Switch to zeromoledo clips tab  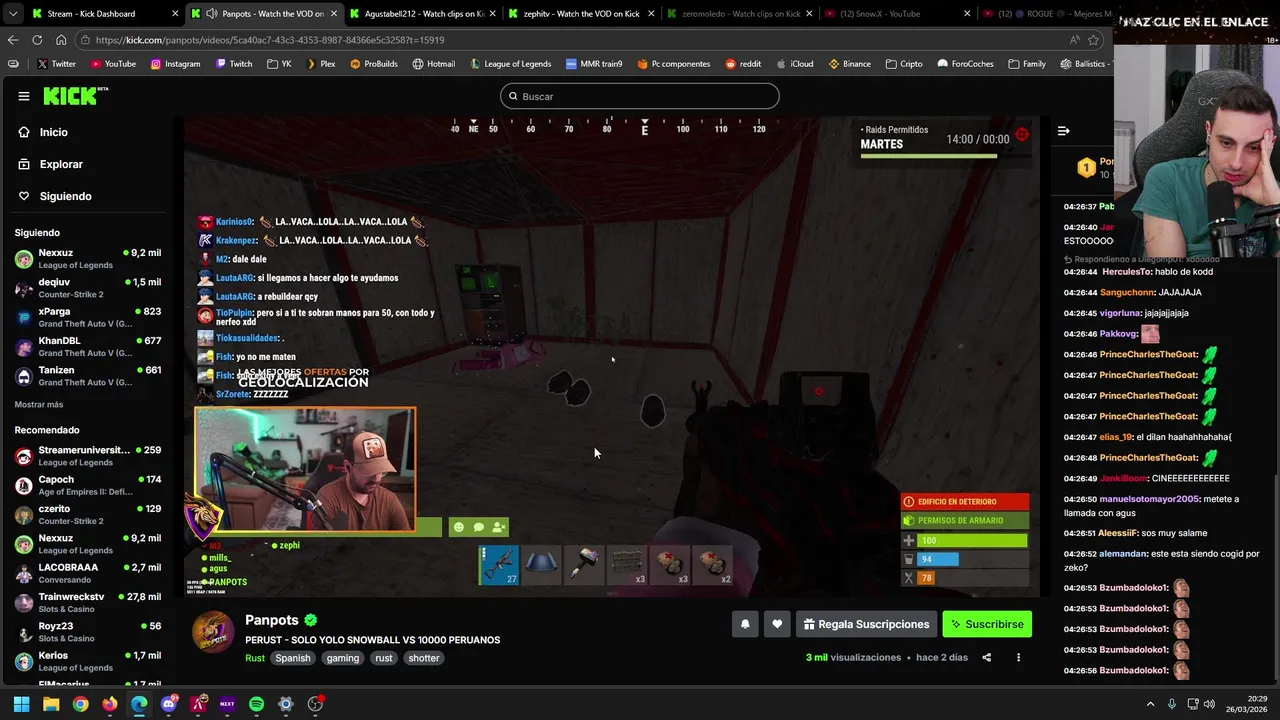pos(738,14)
